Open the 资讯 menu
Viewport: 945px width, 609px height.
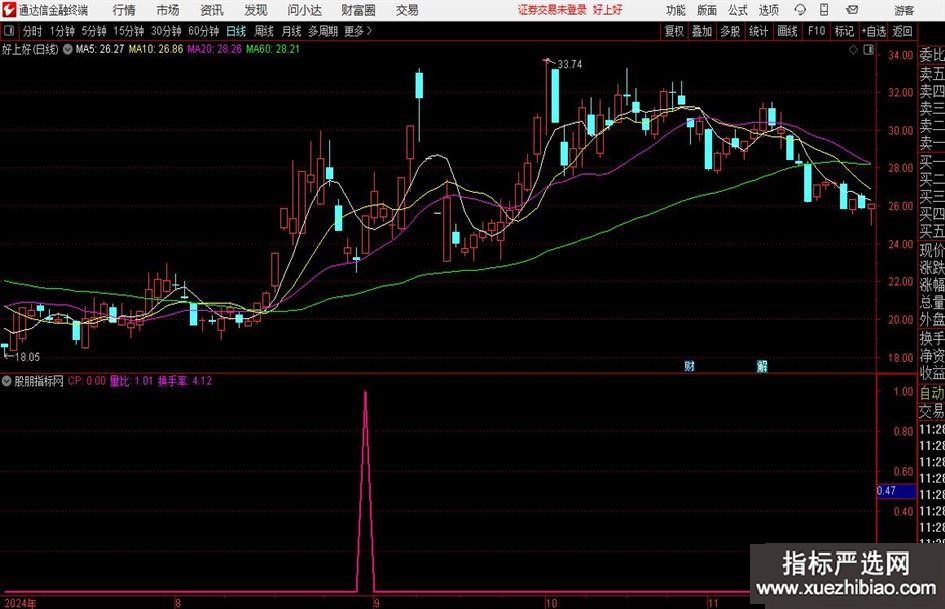(212, 10)
